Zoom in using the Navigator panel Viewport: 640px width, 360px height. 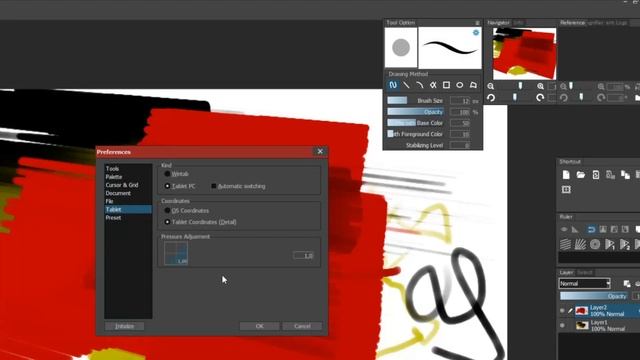pos(540,86)
